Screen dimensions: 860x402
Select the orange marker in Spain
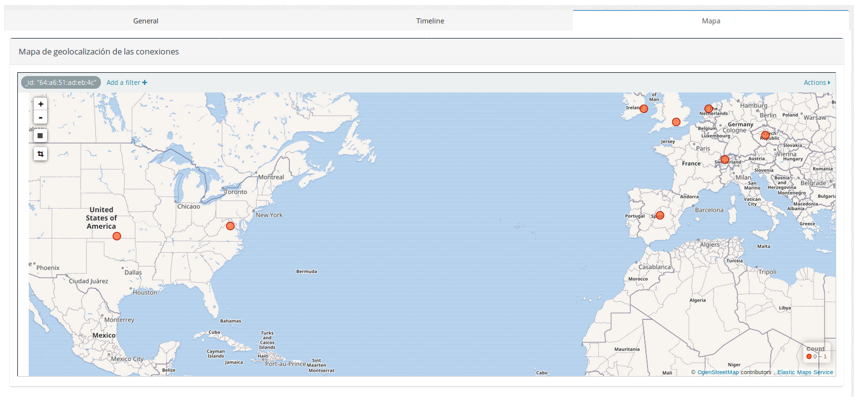pyautogui.click(x=660, y=215)
